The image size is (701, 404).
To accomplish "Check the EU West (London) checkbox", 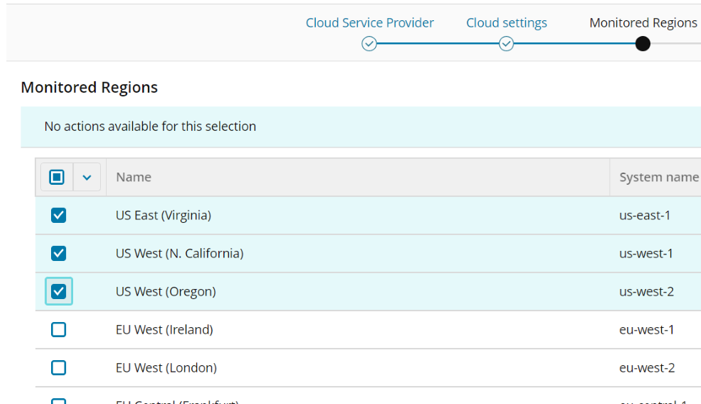I will pyautogui.click(x=58, y=367).
